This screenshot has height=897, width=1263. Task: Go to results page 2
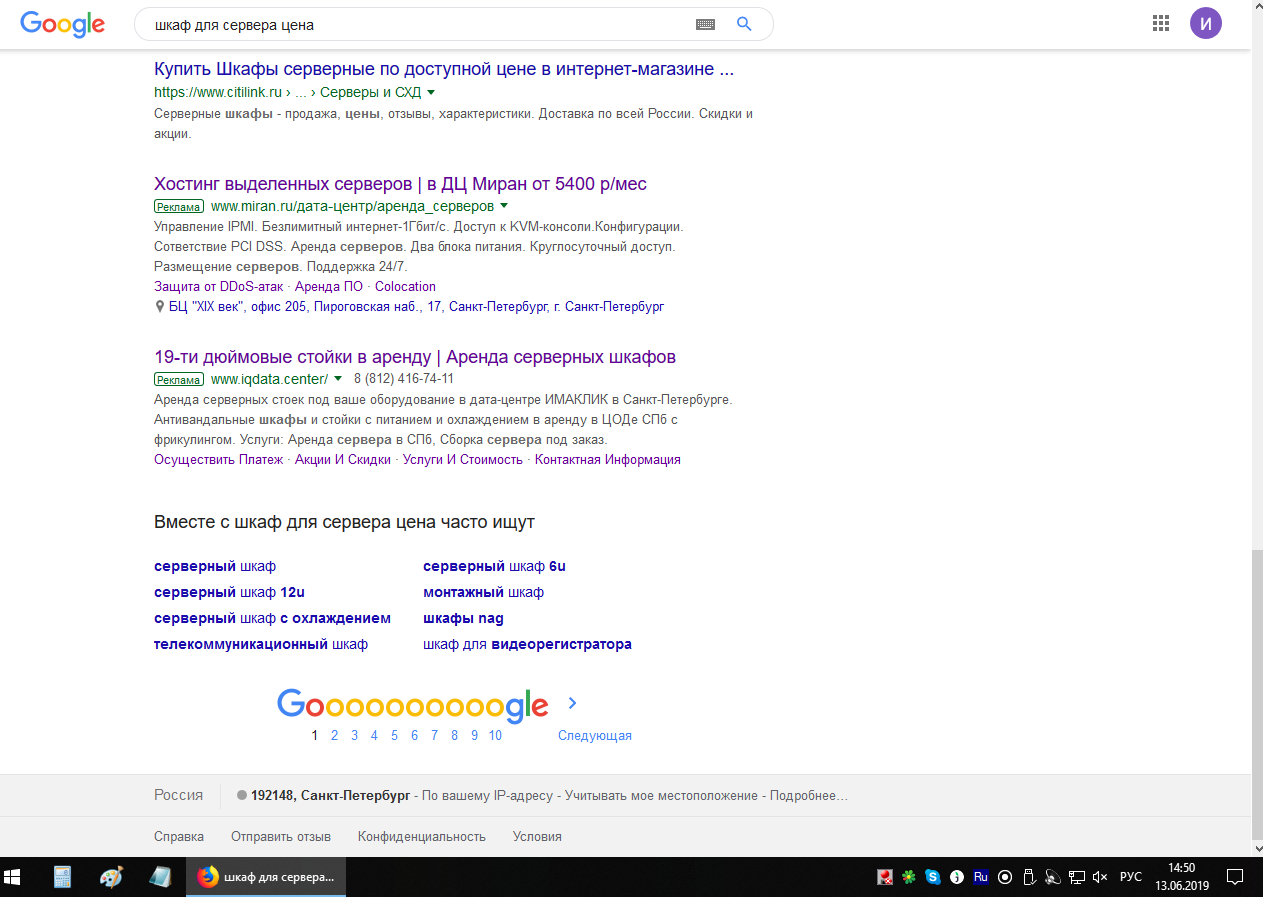335,735
